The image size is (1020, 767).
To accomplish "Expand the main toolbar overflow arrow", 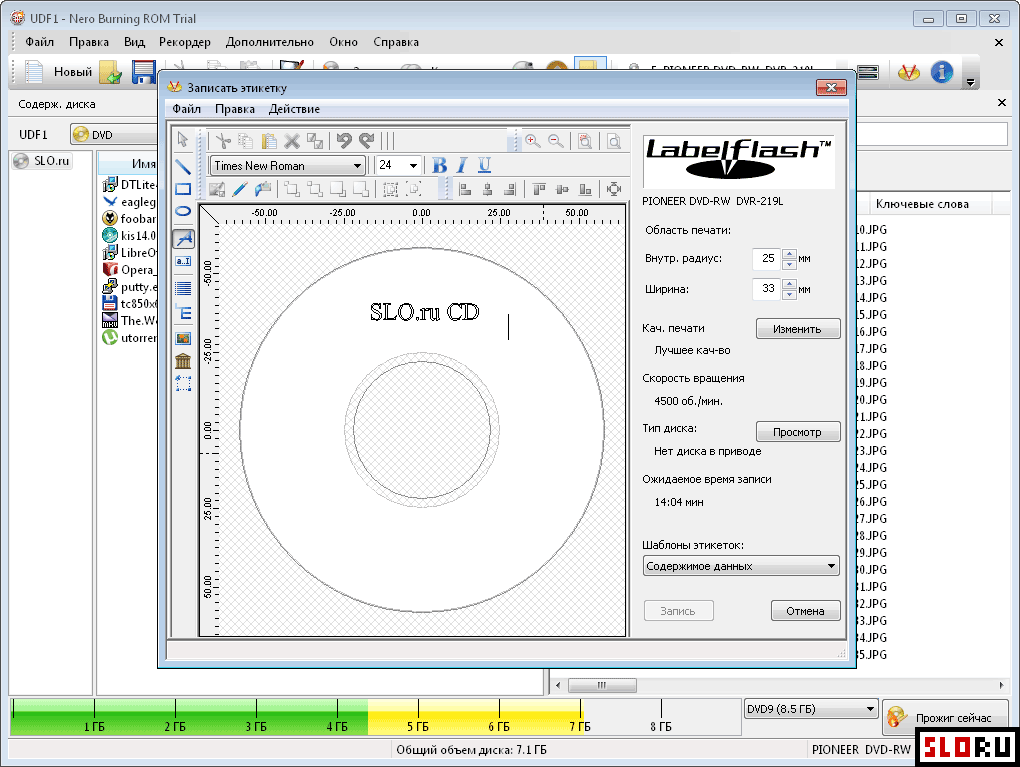I will [970, 82].
